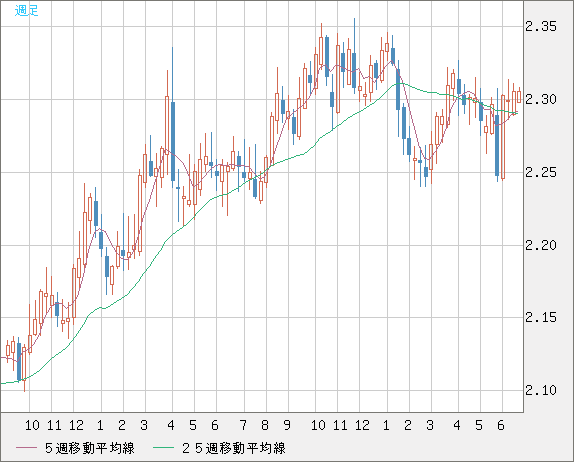Click the 2.35 price axis label
This screenshot has height=462, width=574.
pyautogui.click(x=541, y=26)
